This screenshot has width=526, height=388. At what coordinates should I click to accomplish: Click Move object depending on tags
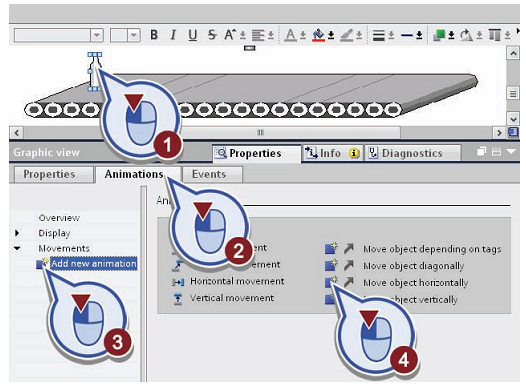pyautogui.click(x=432, y=249)
